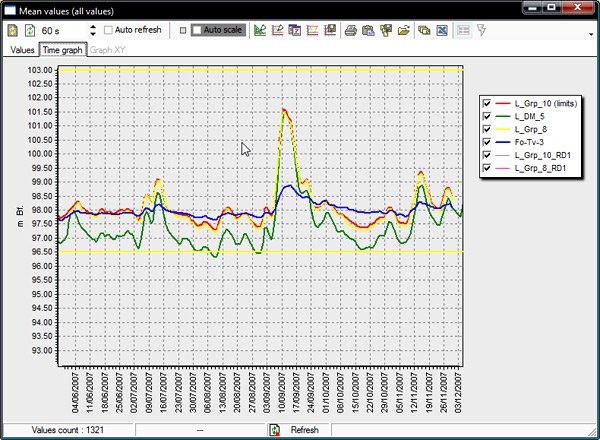Viewport: 600px width, 440px height.
Task: Click the application icon in title bar
Action: [x=10, y=11]
